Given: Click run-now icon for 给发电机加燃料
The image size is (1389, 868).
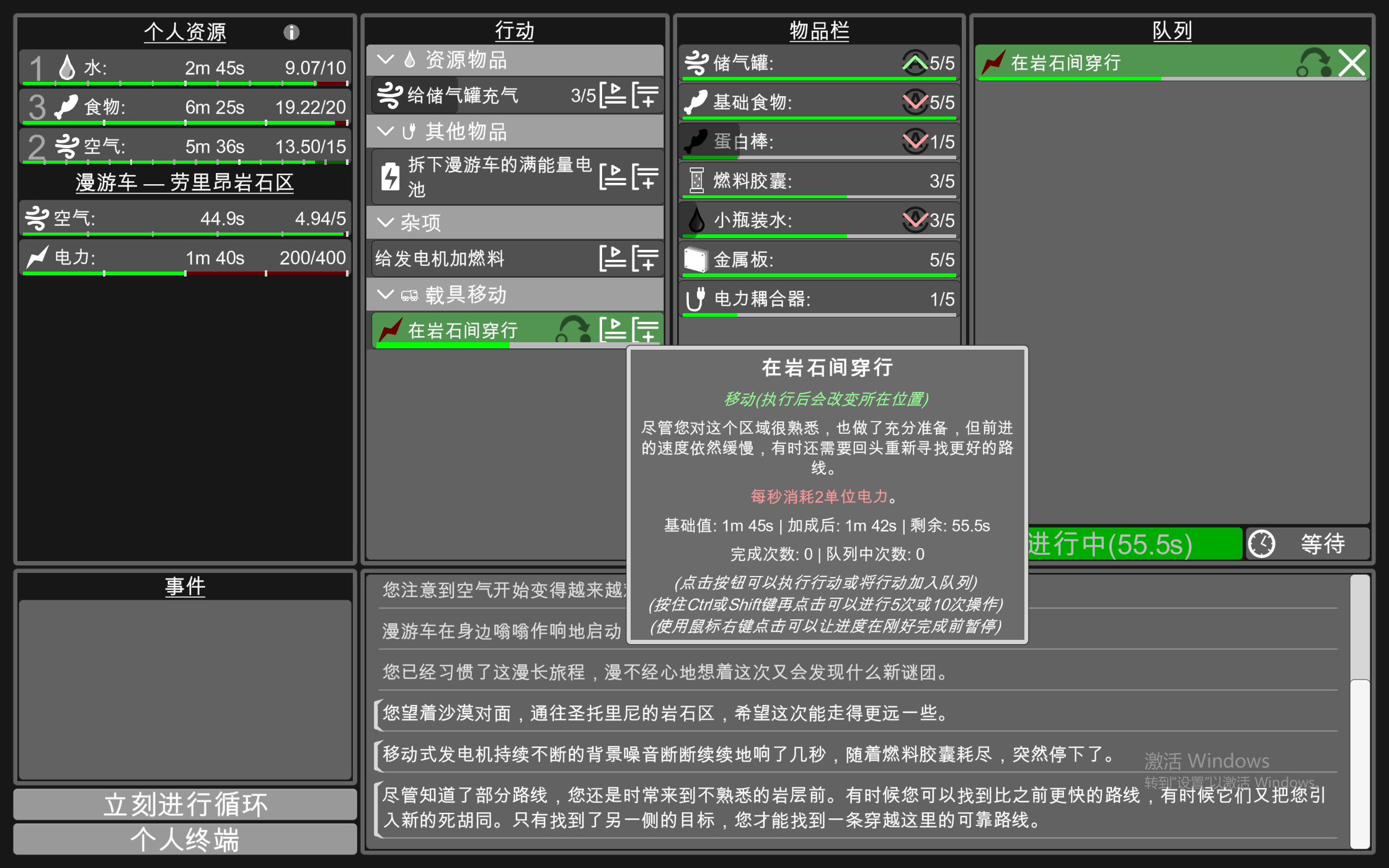Looking at the screenshot, I should tap(613, 259).
